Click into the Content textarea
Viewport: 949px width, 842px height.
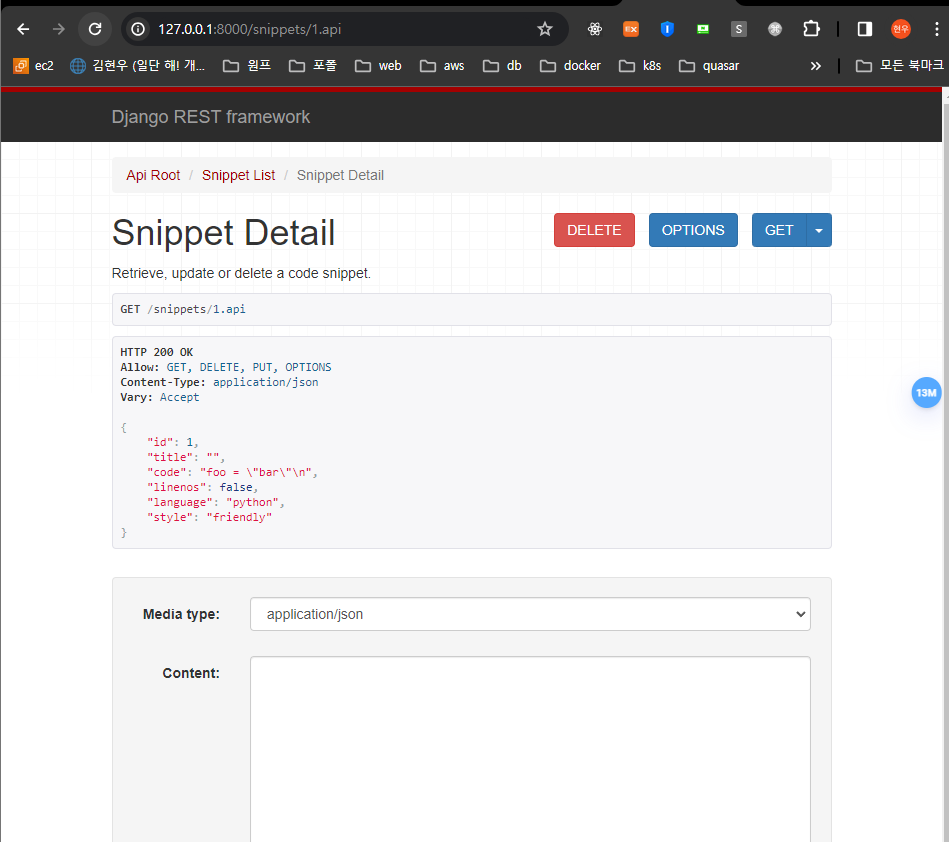(530, 749)
